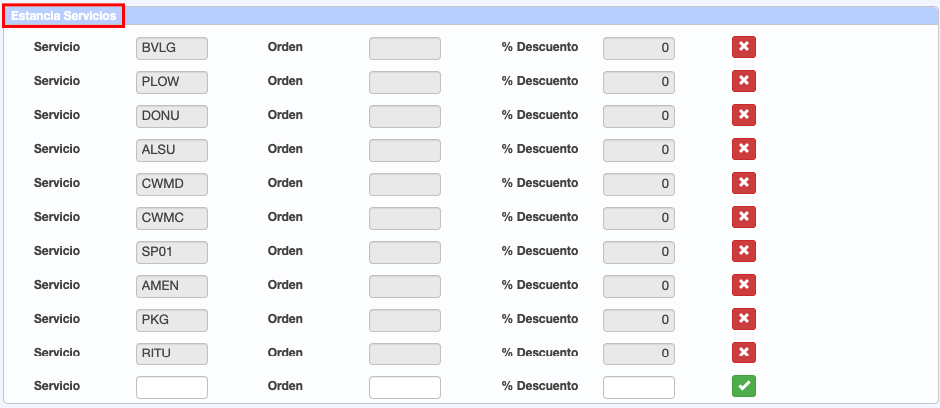Focus the blank % Descuento field at bottom
This screenshot has height=408, width=940.
pyautogui.click(x=638, y=387)
